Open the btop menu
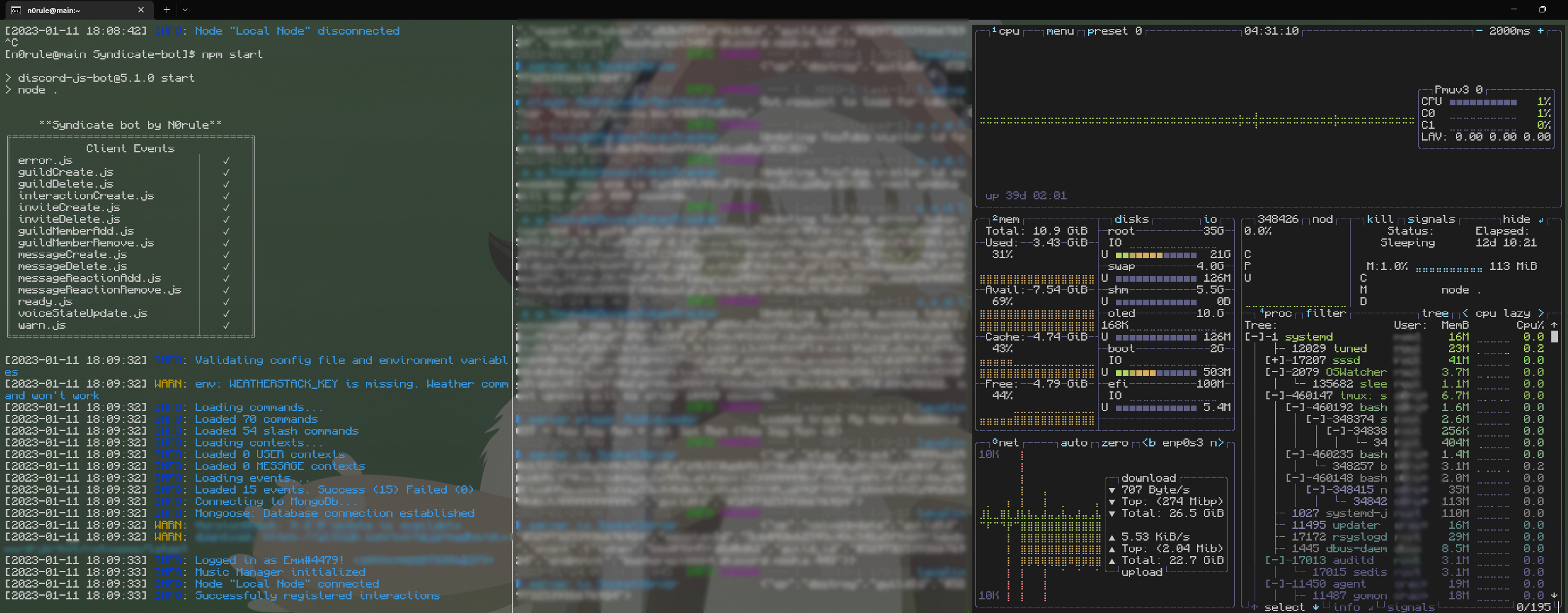The height and width of the screenshot is (613, 1568). pos(1060,31)
